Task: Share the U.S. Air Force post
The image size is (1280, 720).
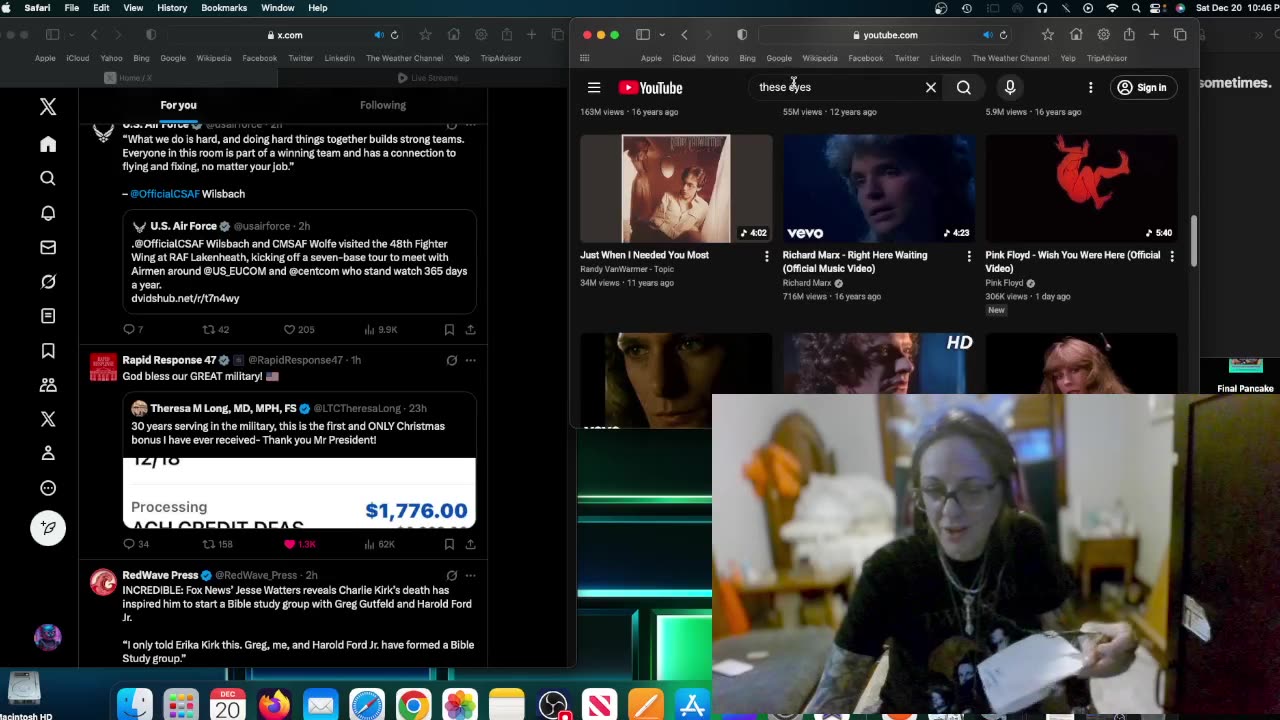Action: 470,329
